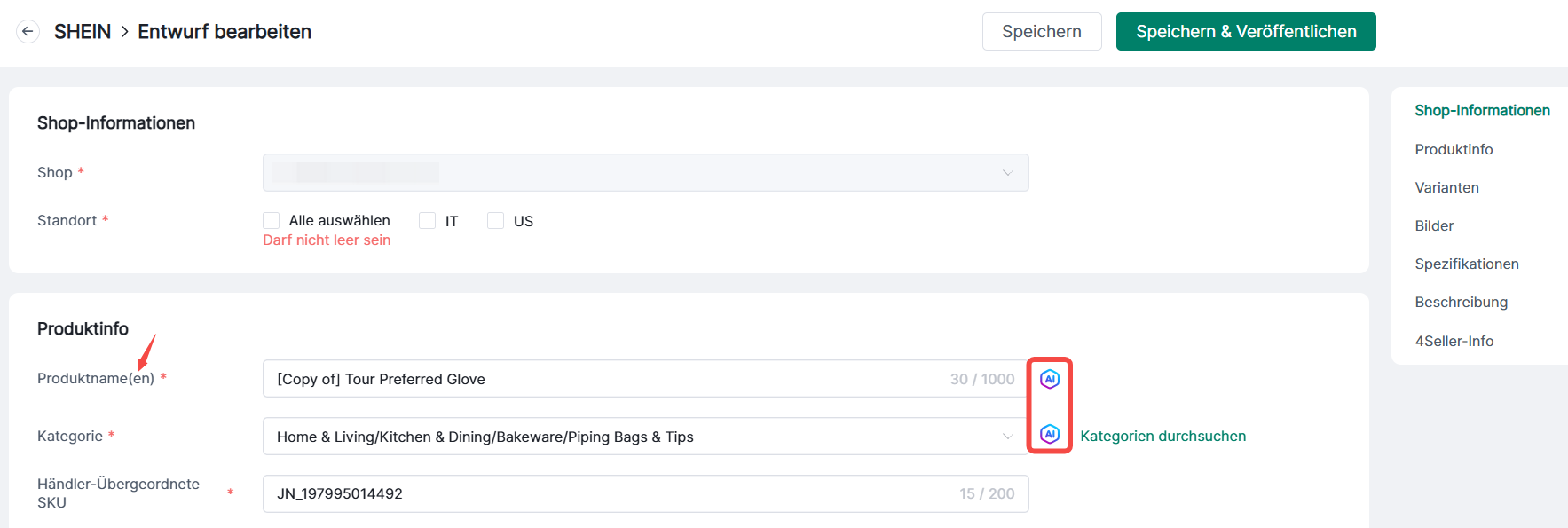
Task: Click the back arrow icon
Action: pos(28,32)
